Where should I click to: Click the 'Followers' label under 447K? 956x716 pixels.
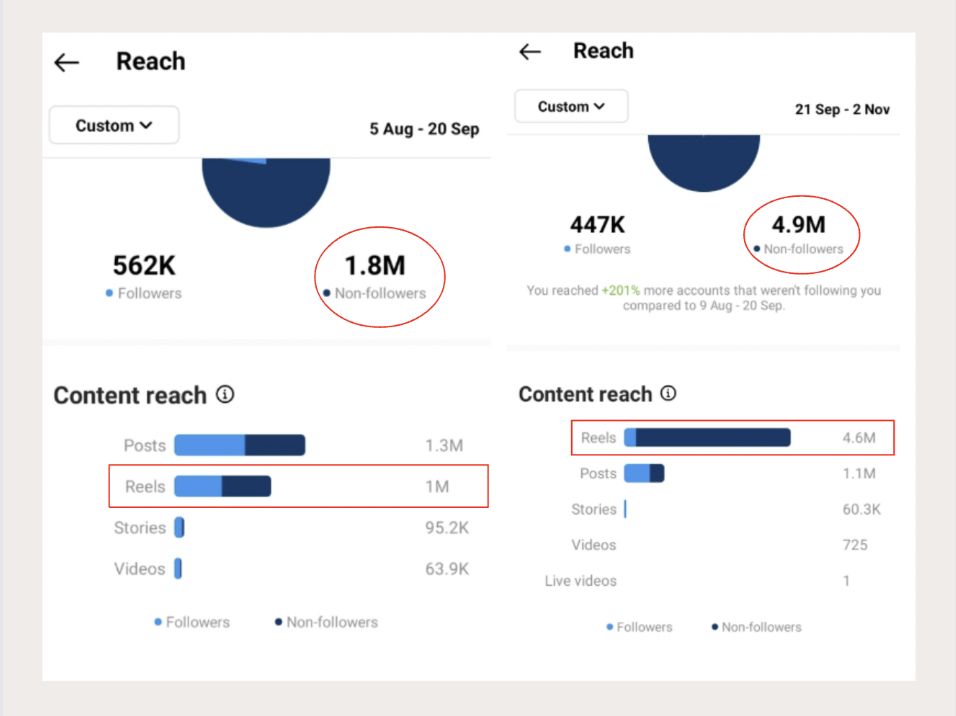pos(598,249)
